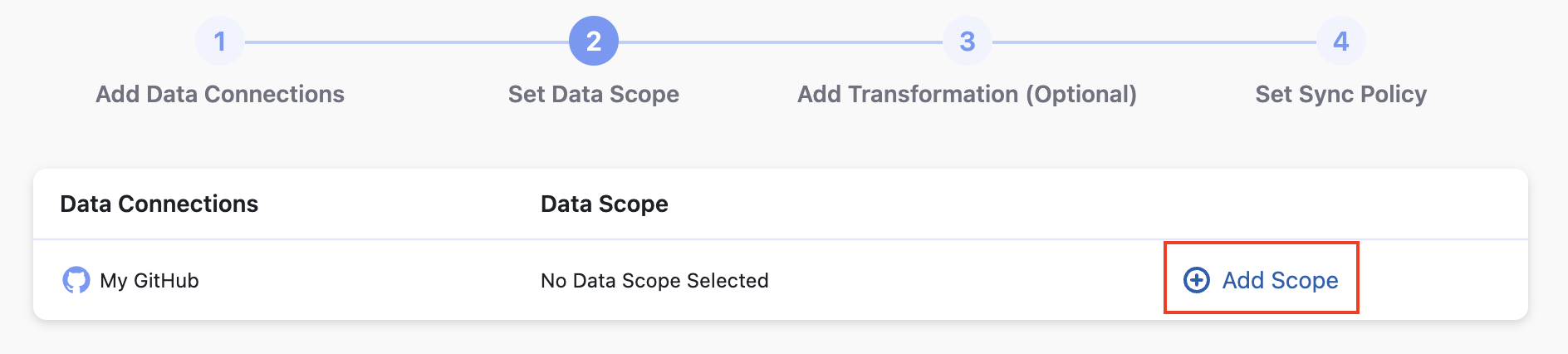The width and height of the screenshot is (1568, 354).
Task: Jump to the step 4 circle
Action: (1340, 41)
